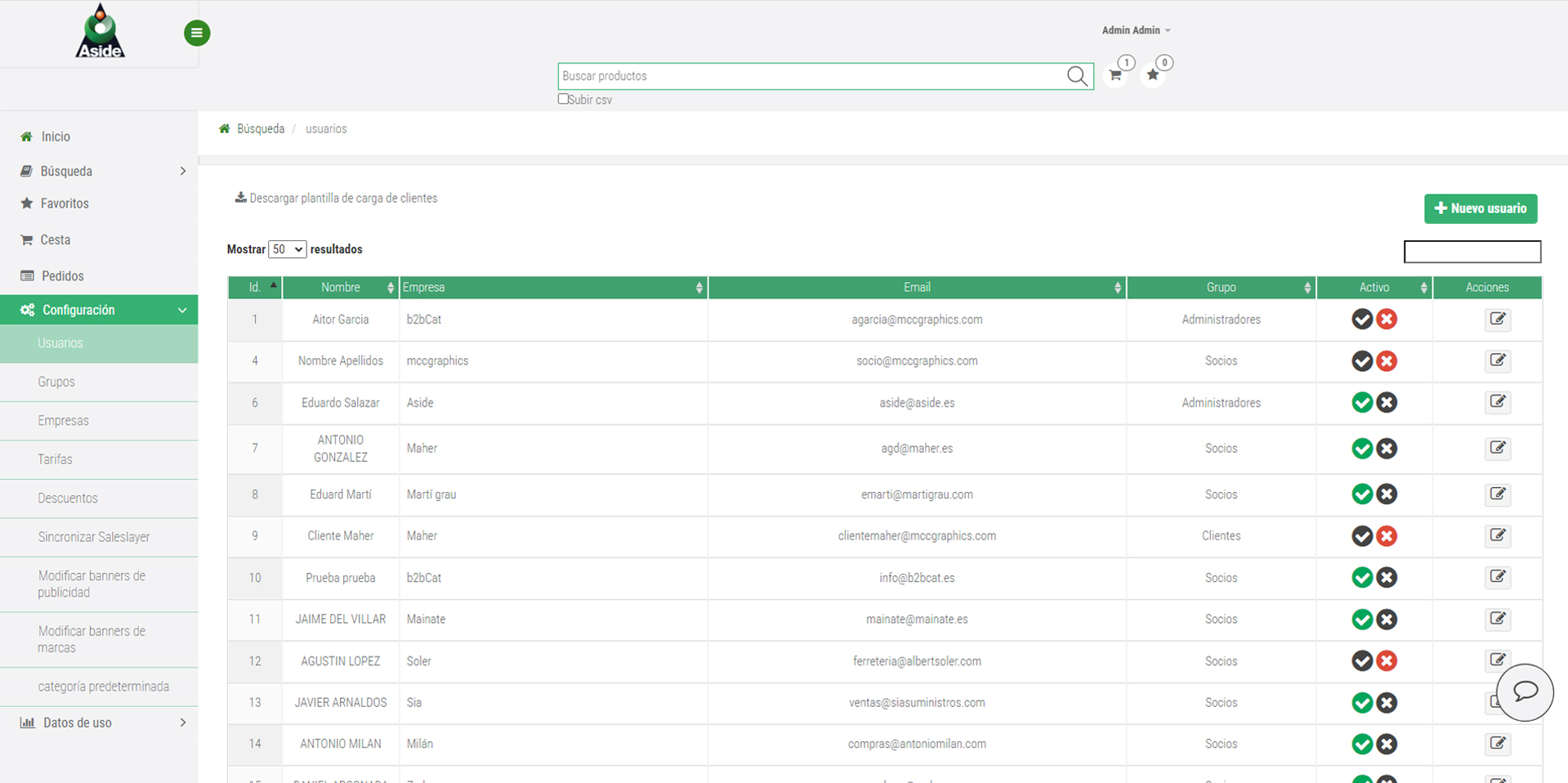Click edit icon for Eduardo Salazar
The image size is (1568, 783).
pos(1497,402)
